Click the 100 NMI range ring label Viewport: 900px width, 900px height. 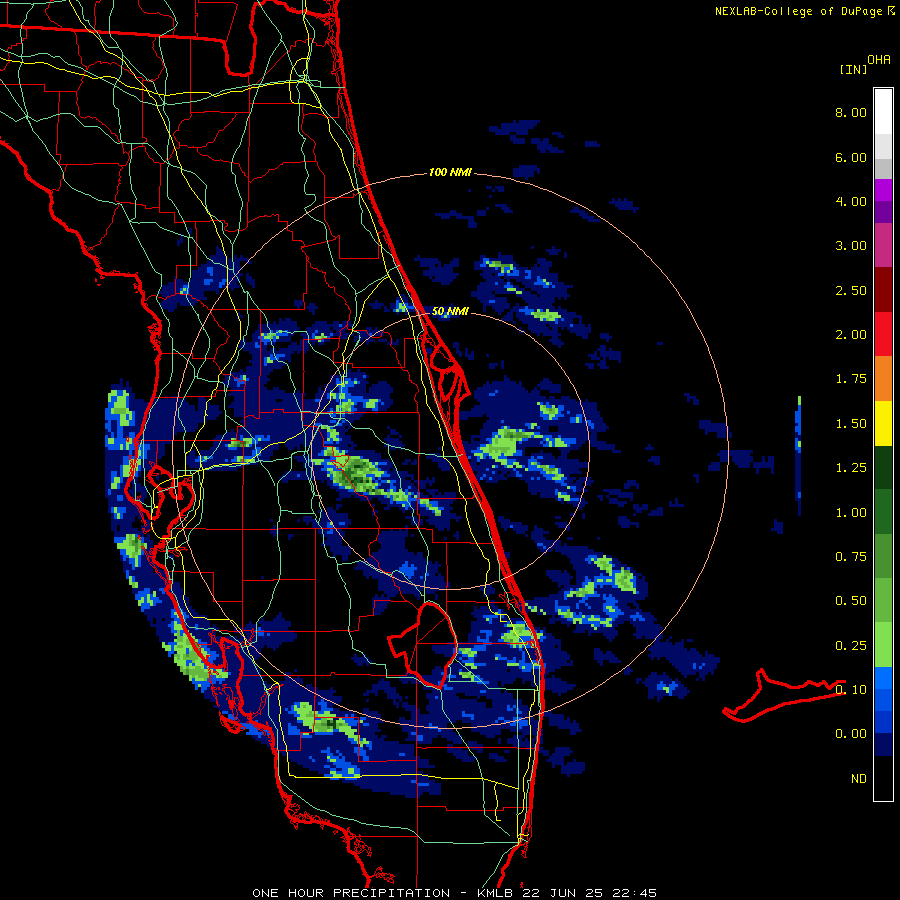point(450,172)
